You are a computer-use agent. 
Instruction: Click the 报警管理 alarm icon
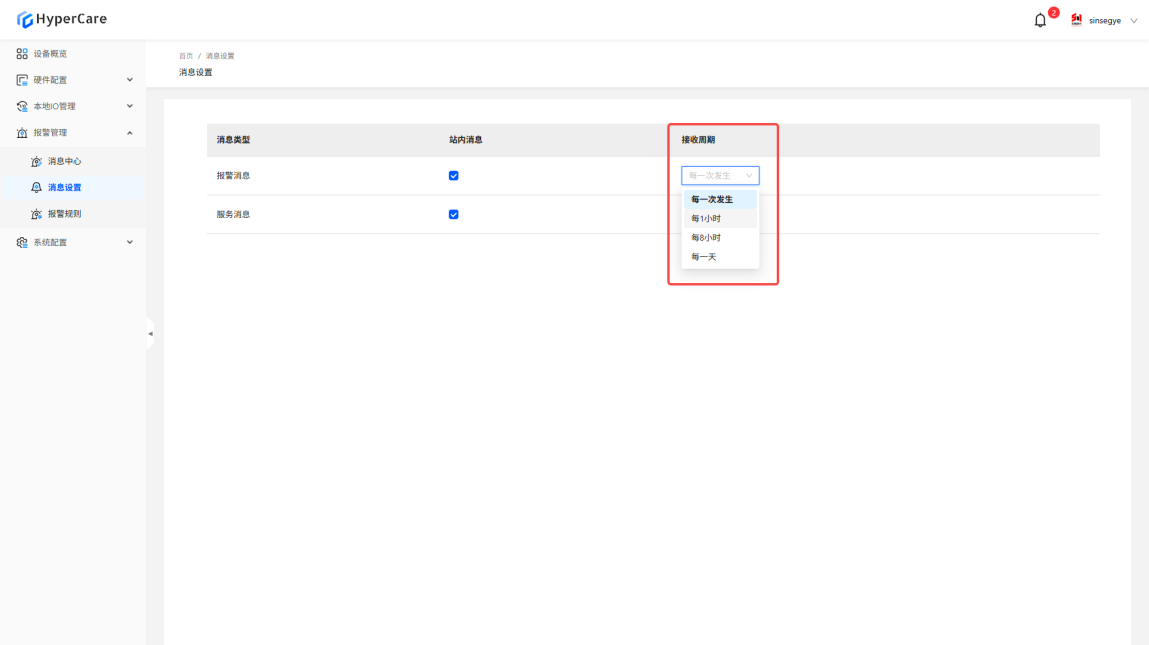(x=22, y=133)
